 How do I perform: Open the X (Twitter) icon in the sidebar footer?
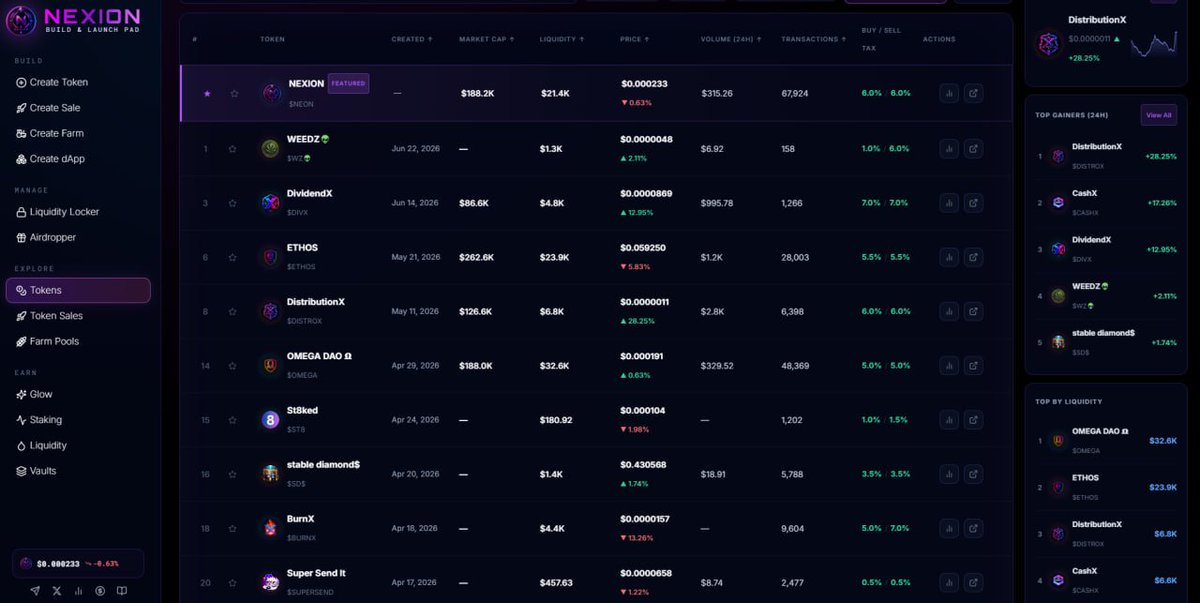tap(57, 591)
